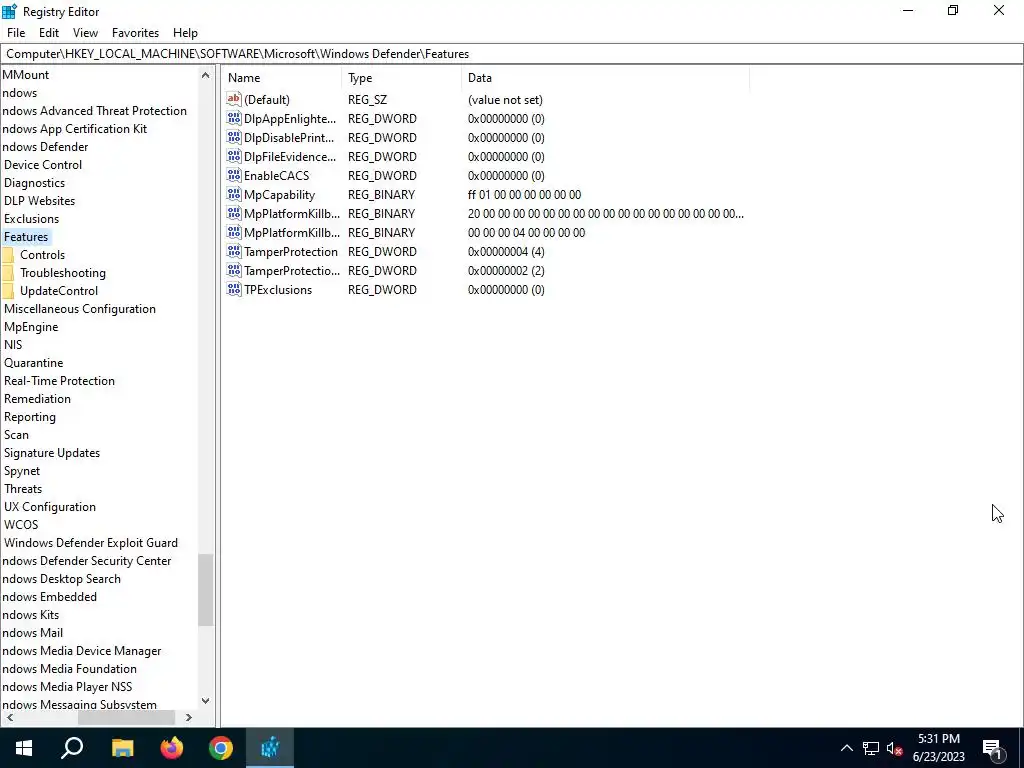1024x768 pixels.
Task: Select the UX Configuration key
Action: 50,507
